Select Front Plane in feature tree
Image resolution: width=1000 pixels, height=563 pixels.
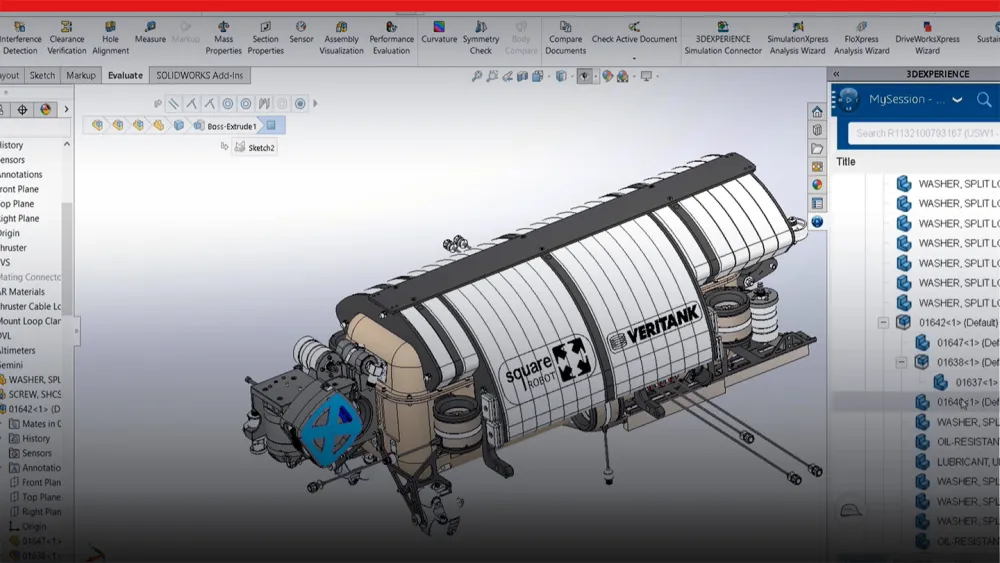pos(19,189)
